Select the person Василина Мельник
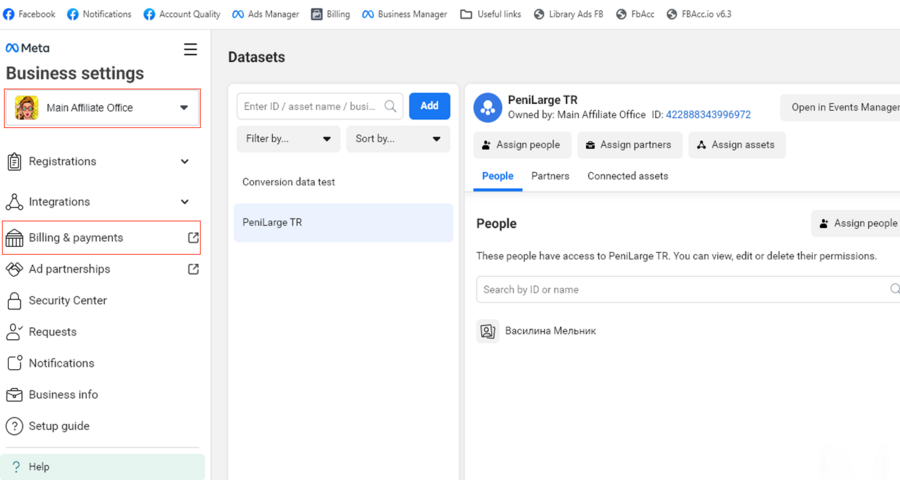This screenshot has width=900, height=480. coord(550,331)
